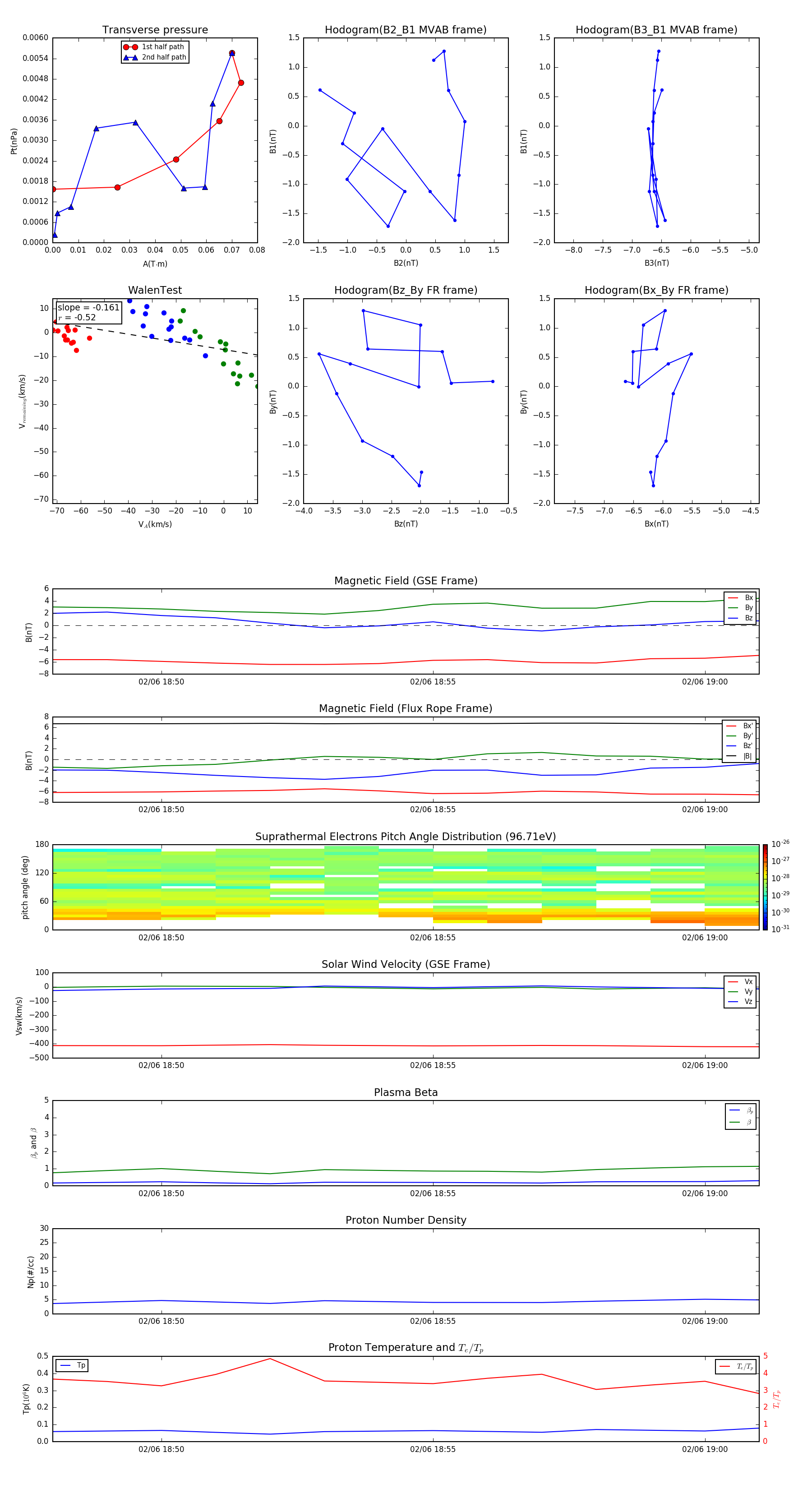Click the 'Plasma Beta' plot title

(x=406, y=1093)
